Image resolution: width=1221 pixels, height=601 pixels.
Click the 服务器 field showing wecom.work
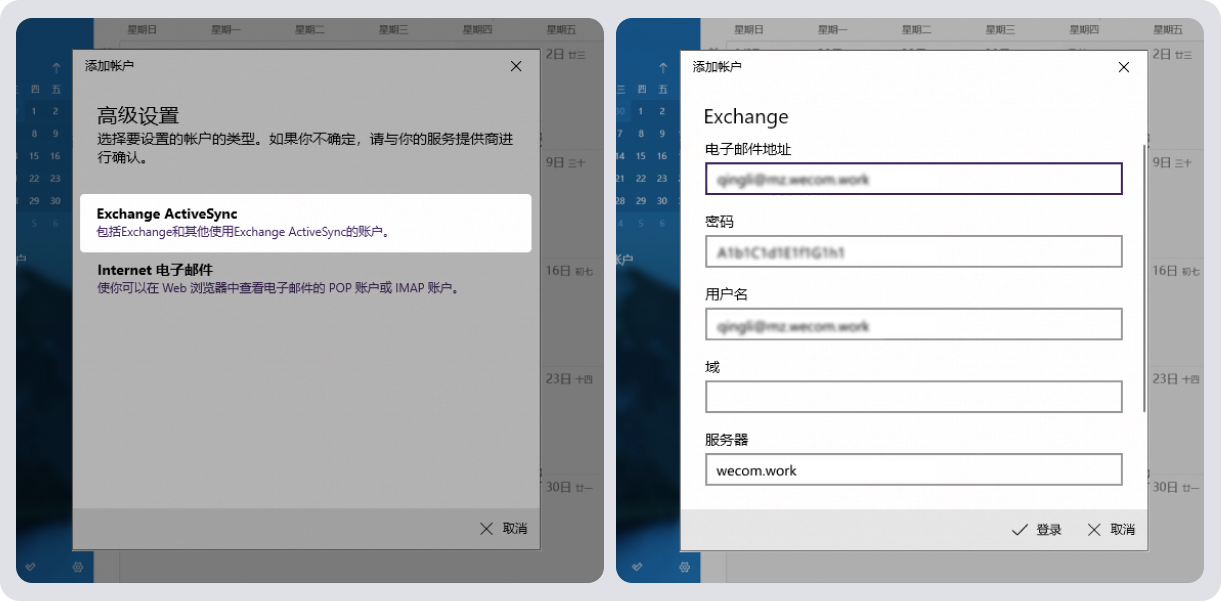913,470
